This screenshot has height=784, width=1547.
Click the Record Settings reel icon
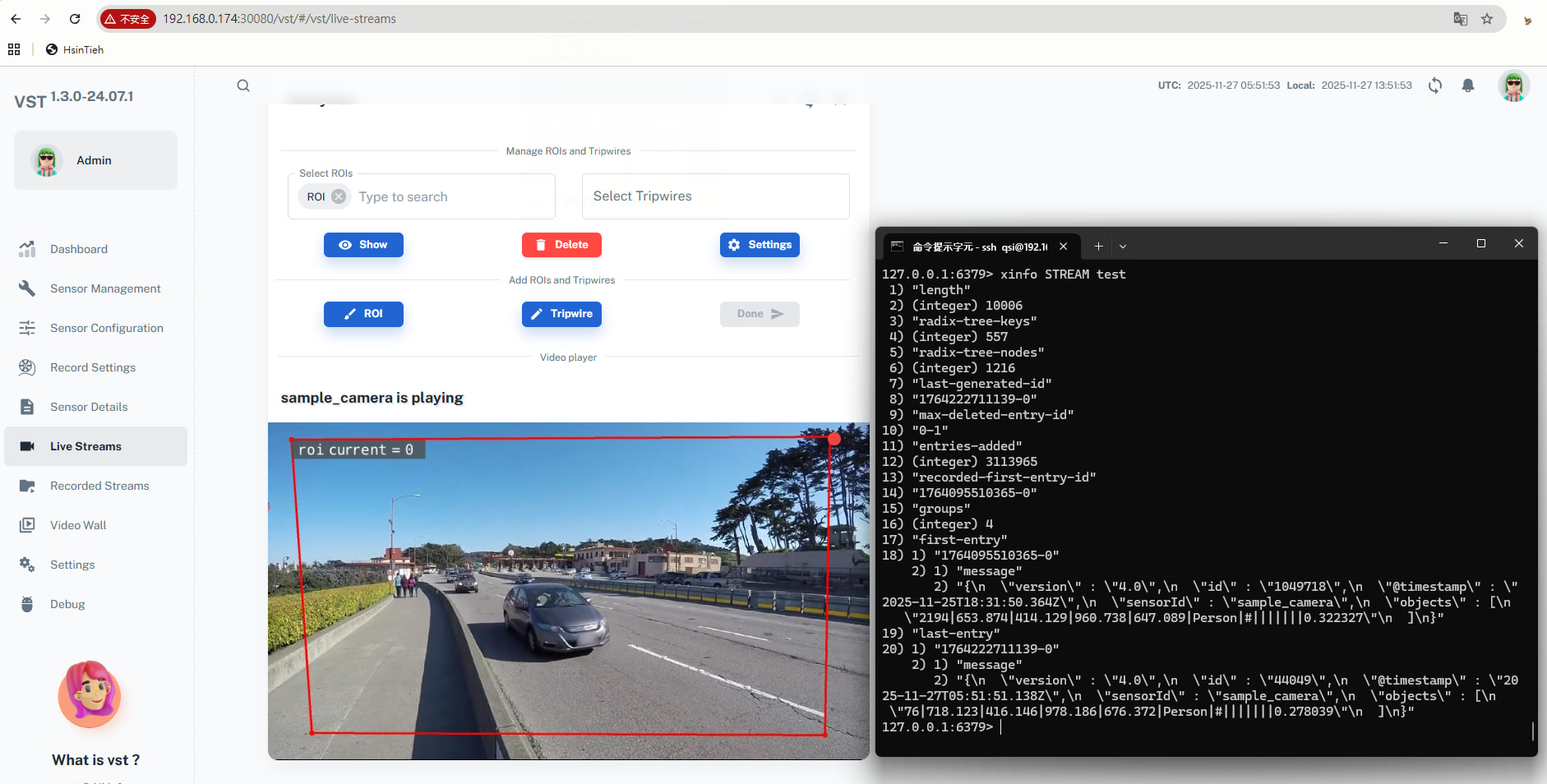click(x=27, y=367)
